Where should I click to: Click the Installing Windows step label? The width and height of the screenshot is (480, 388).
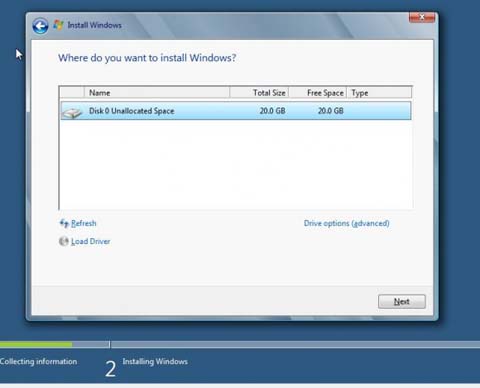coord(155,362)
